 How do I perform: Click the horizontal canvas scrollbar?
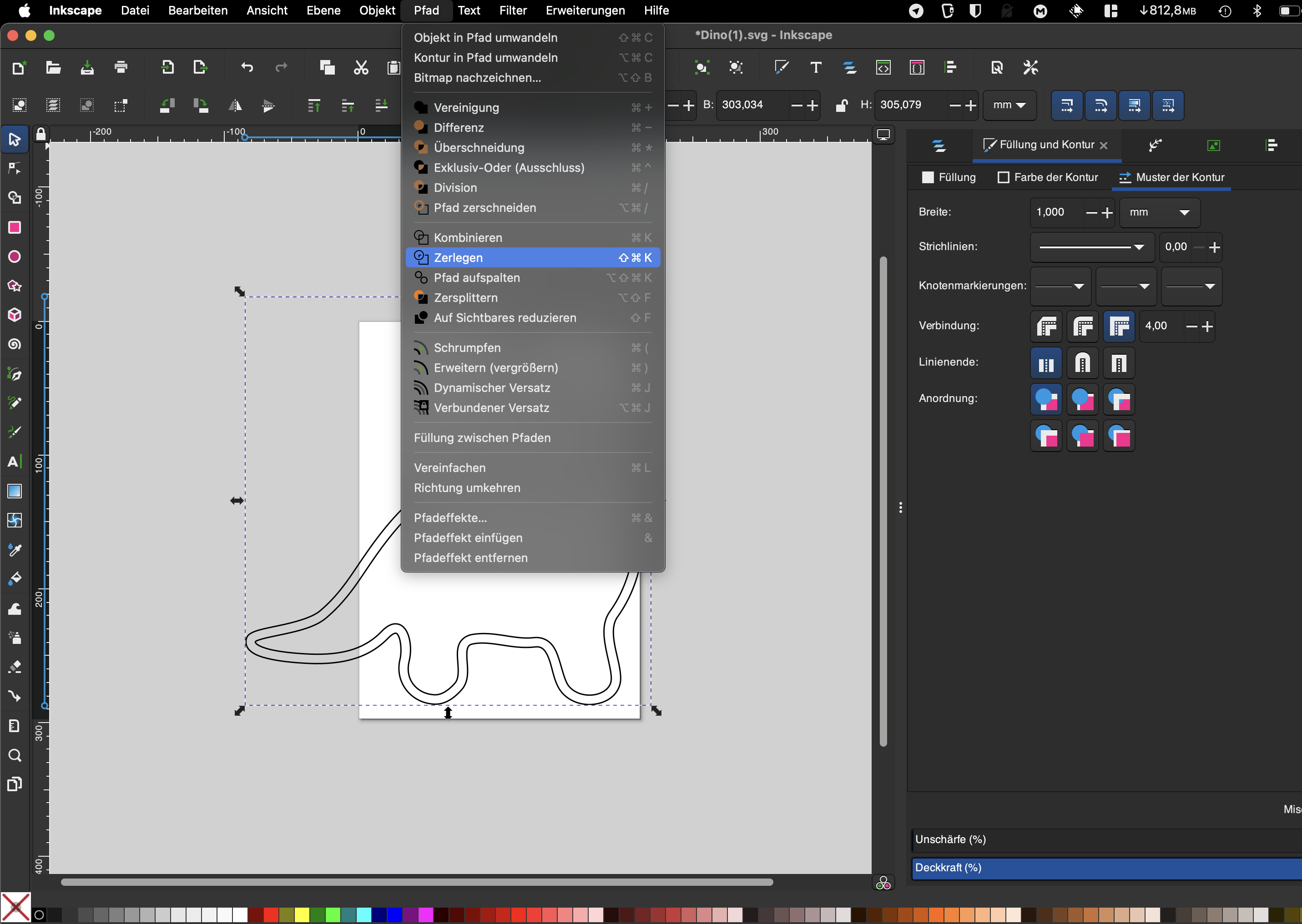[417, 882]
